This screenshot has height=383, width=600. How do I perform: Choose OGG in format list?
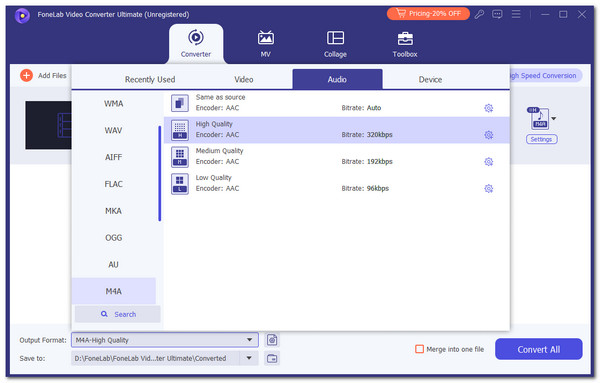pos(114,238)
